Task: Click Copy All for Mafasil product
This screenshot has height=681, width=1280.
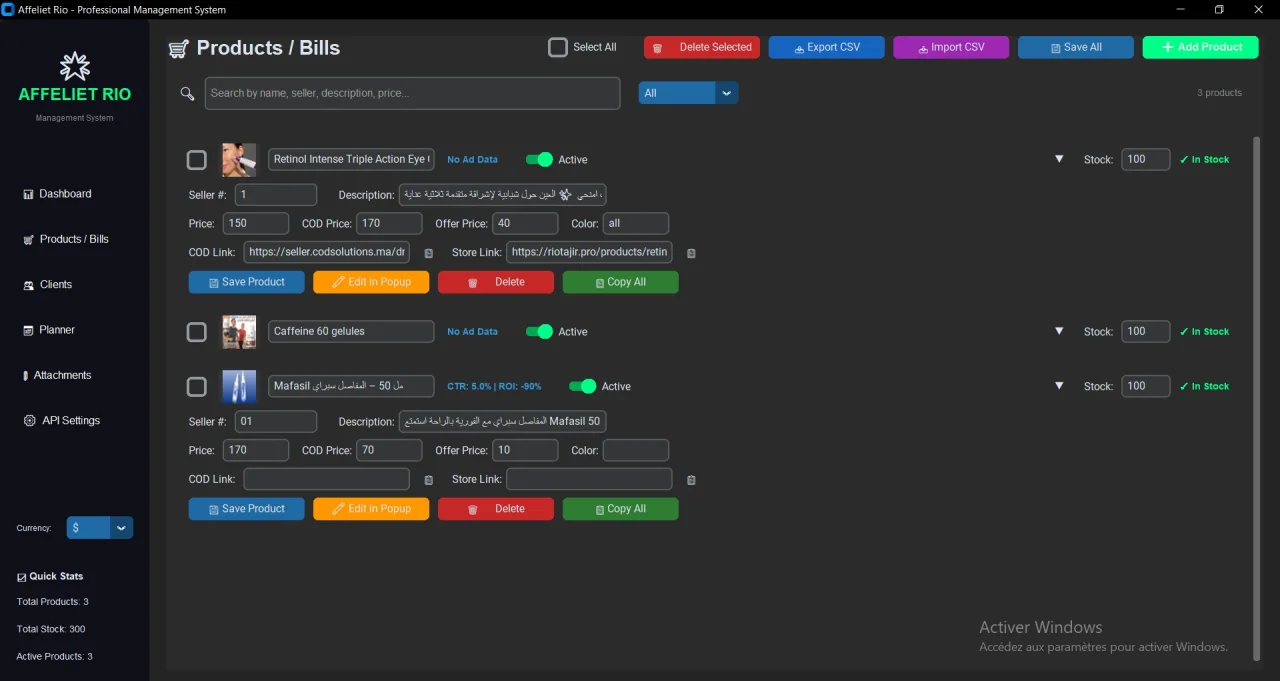Action: pos(620,509)
